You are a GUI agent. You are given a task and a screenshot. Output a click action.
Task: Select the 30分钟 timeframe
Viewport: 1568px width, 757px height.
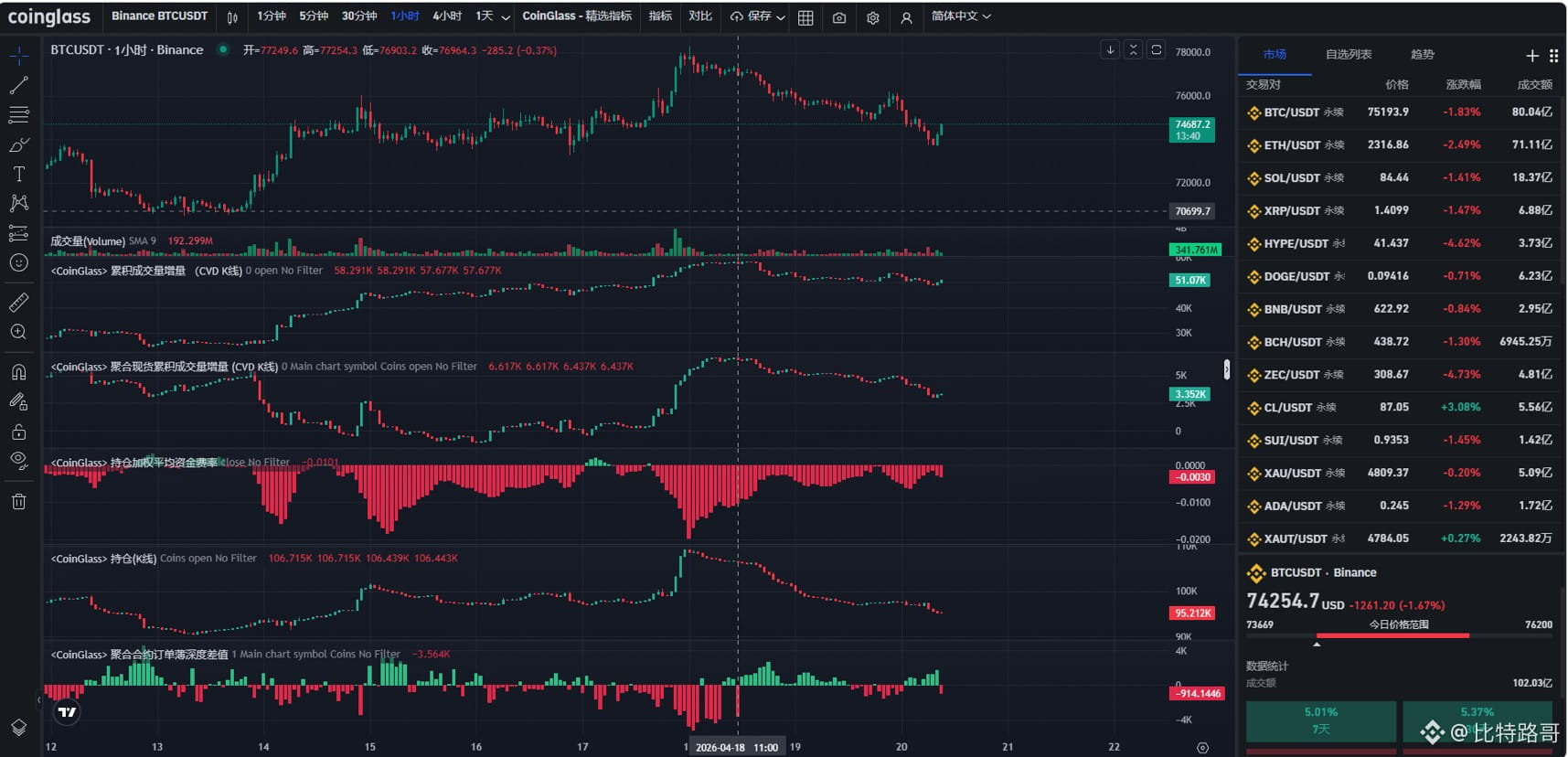[x=359, y=16]
